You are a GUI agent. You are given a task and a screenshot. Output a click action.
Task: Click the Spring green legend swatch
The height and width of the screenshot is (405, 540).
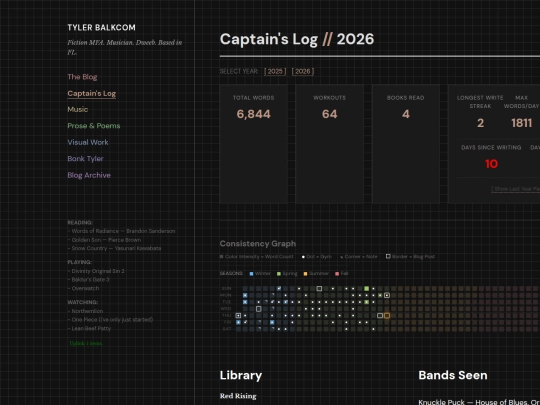pyautogui.click(x=279, y=274)
